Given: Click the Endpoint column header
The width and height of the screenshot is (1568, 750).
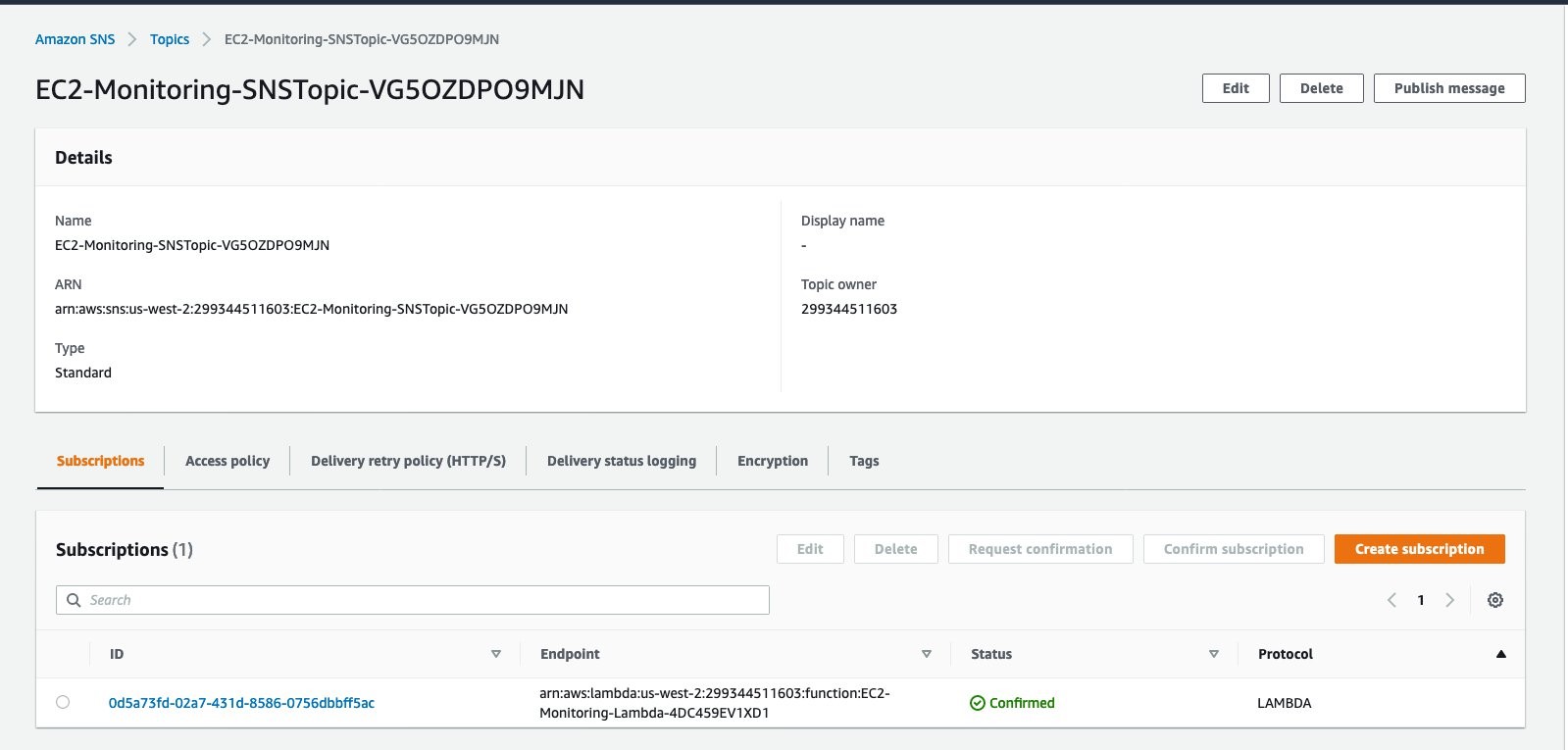Looking at the screenshot, I should pos(570,654).
